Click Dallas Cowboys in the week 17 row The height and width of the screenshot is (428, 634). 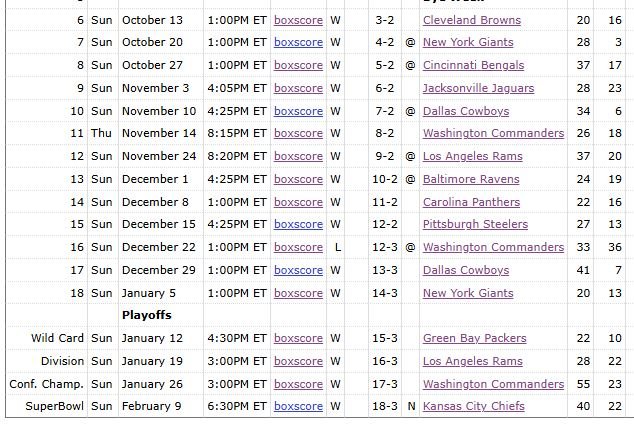click(466, 270)
